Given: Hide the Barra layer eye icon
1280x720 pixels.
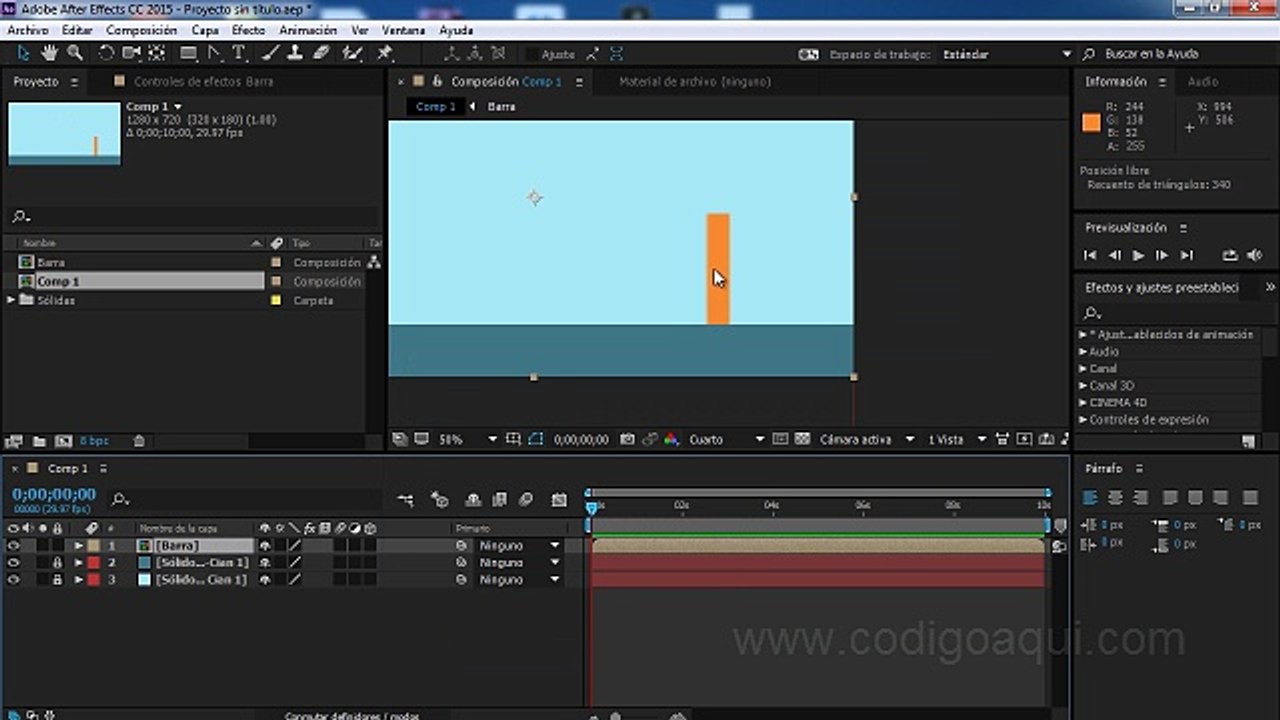Looking at the screenshot, I should point(13,546).
